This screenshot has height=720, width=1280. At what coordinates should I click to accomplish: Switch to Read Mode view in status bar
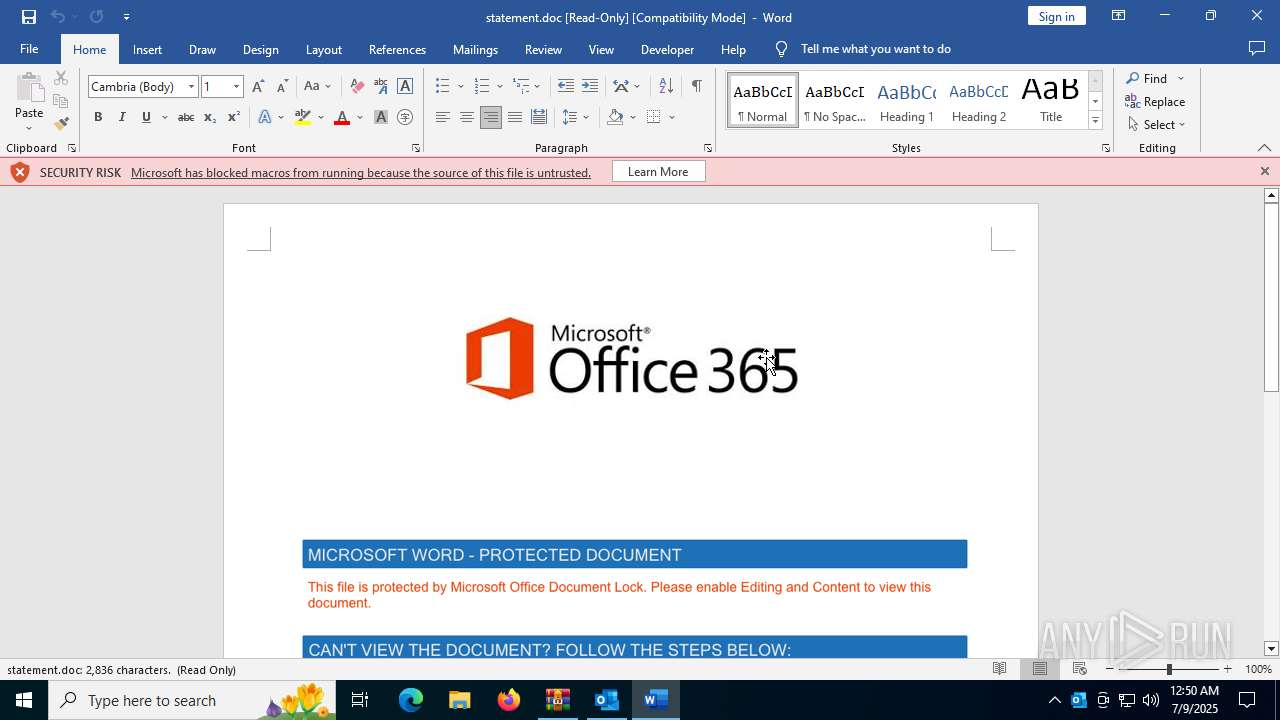tap(999, 669)
